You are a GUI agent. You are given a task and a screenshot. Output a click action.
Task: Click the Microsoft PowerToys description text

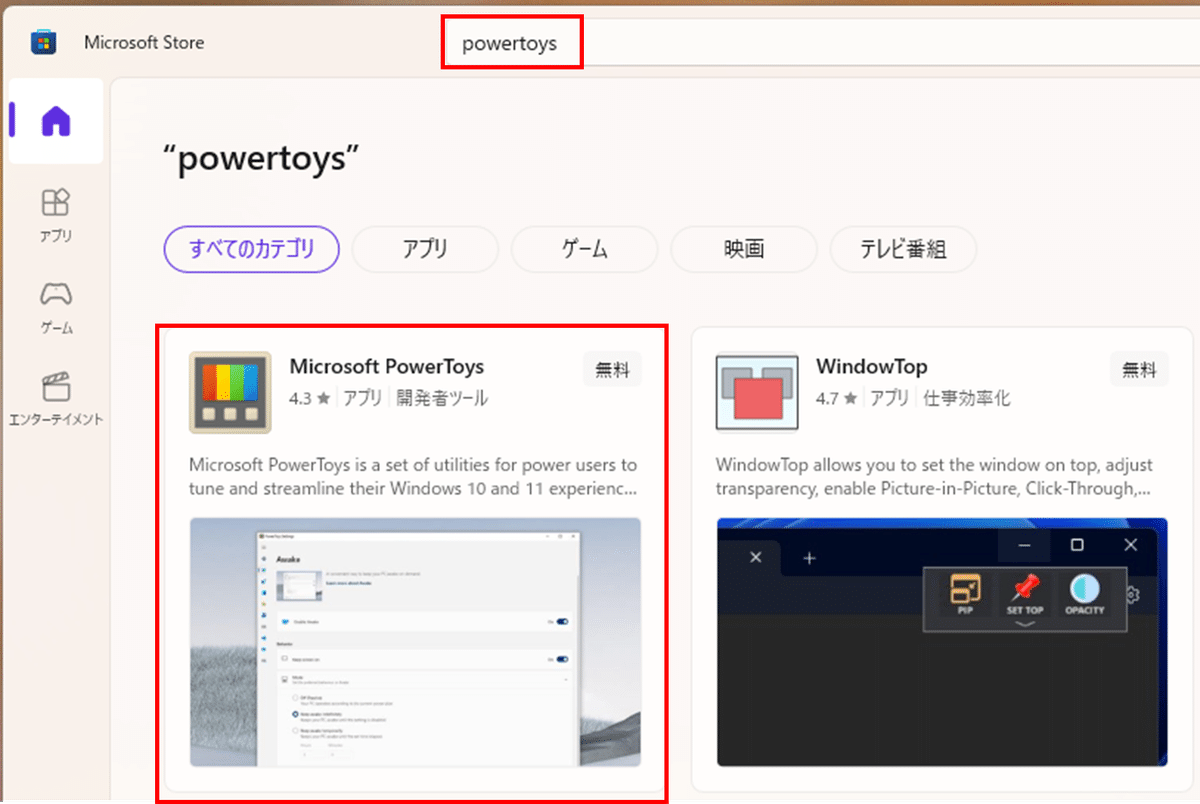tap(413, 477)
